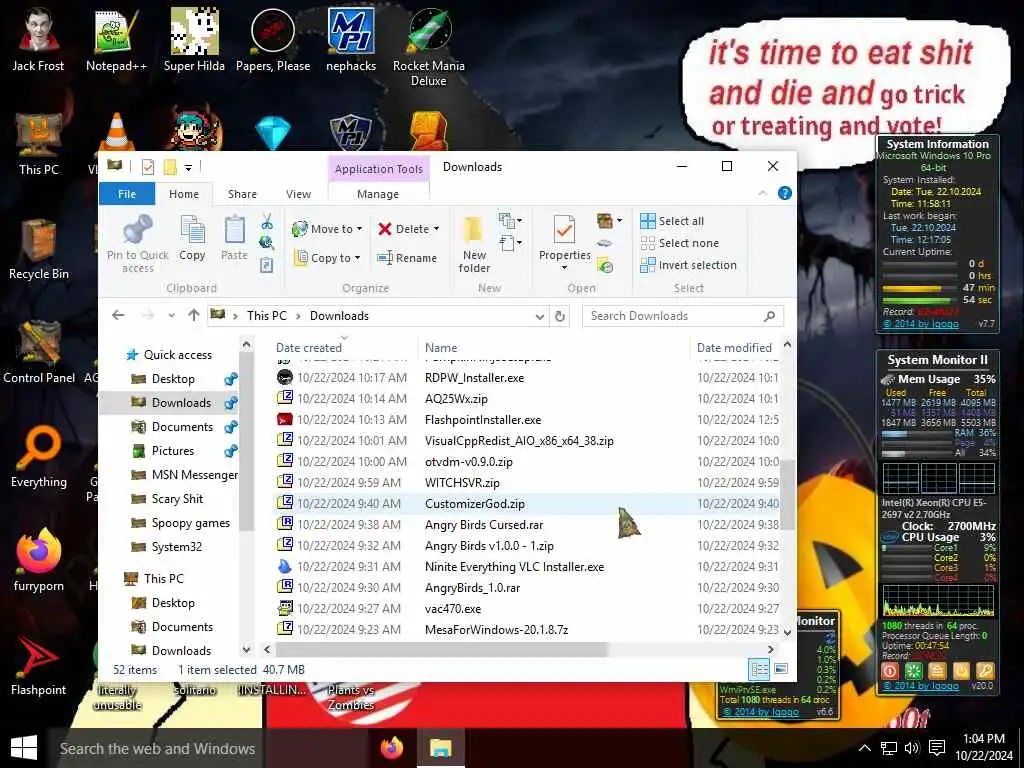The height and width of the screenshot is (768, 1024).
Task: Expand address bar previous locations dropdown
Action: (540, 317)
